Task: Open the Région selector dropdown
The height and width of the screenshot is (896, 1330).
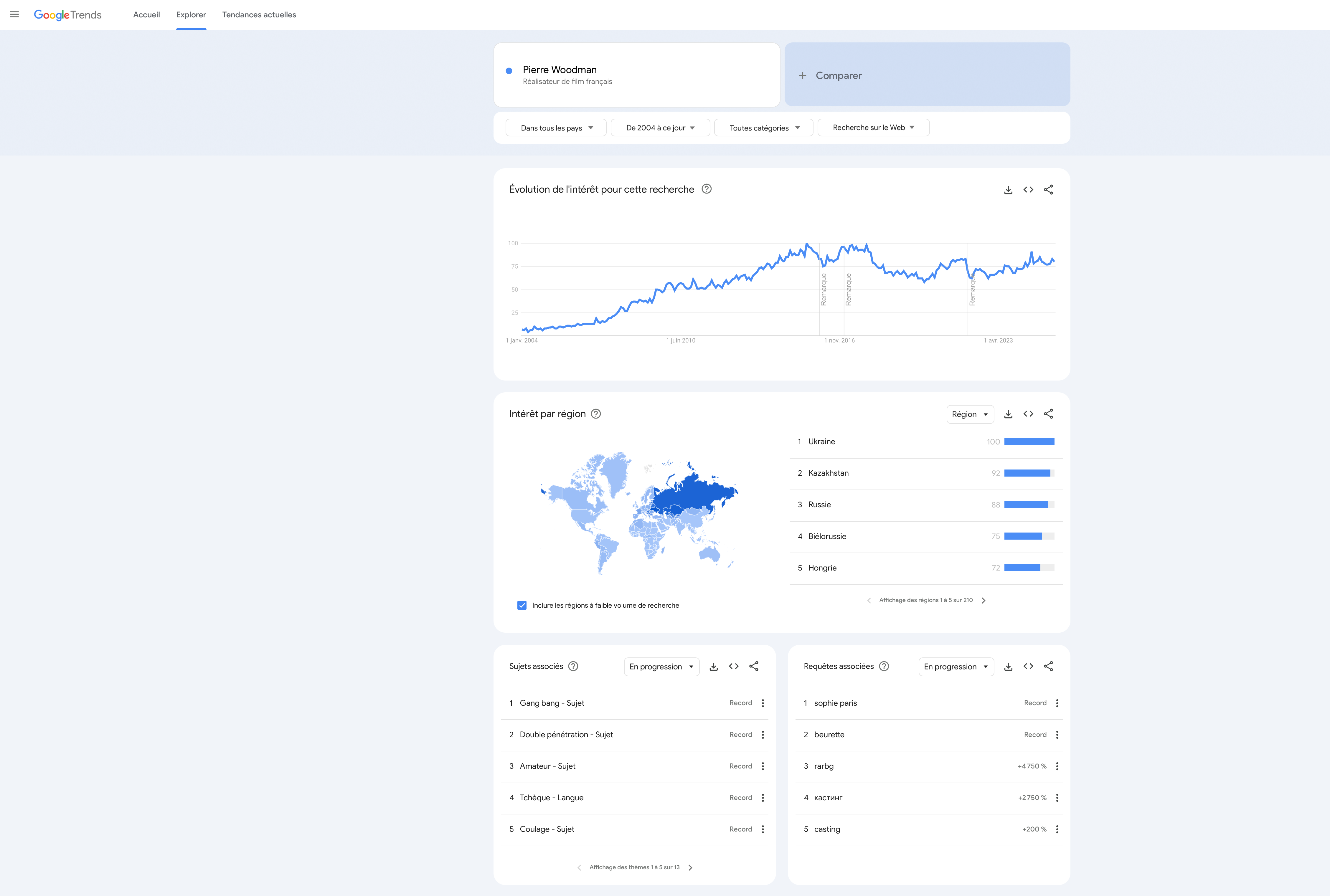Action: click(970, 414)
